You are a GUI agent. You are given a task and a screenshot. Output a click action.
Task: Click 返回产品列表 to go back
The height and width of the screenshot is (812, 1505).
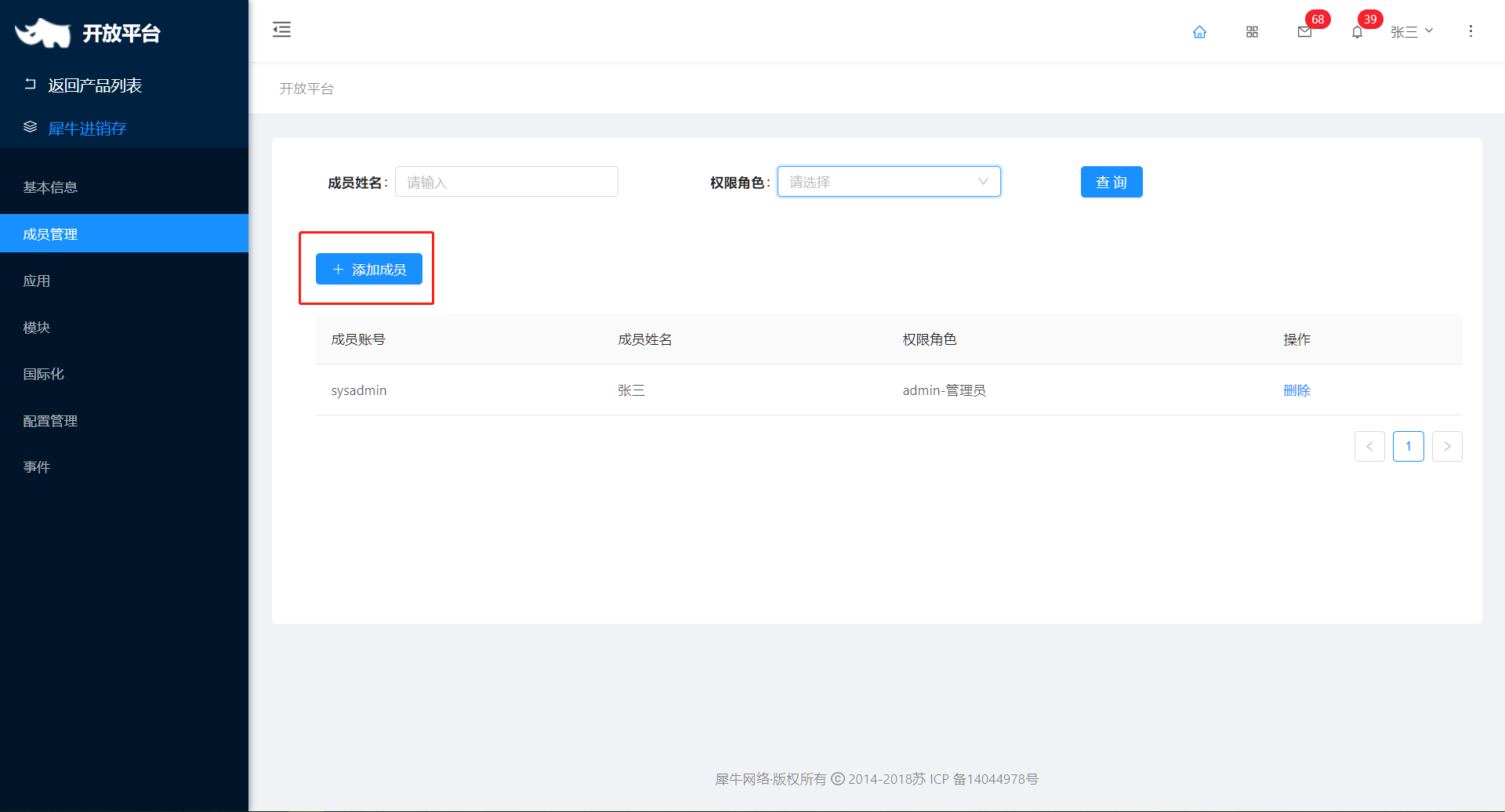coord(95,85)
